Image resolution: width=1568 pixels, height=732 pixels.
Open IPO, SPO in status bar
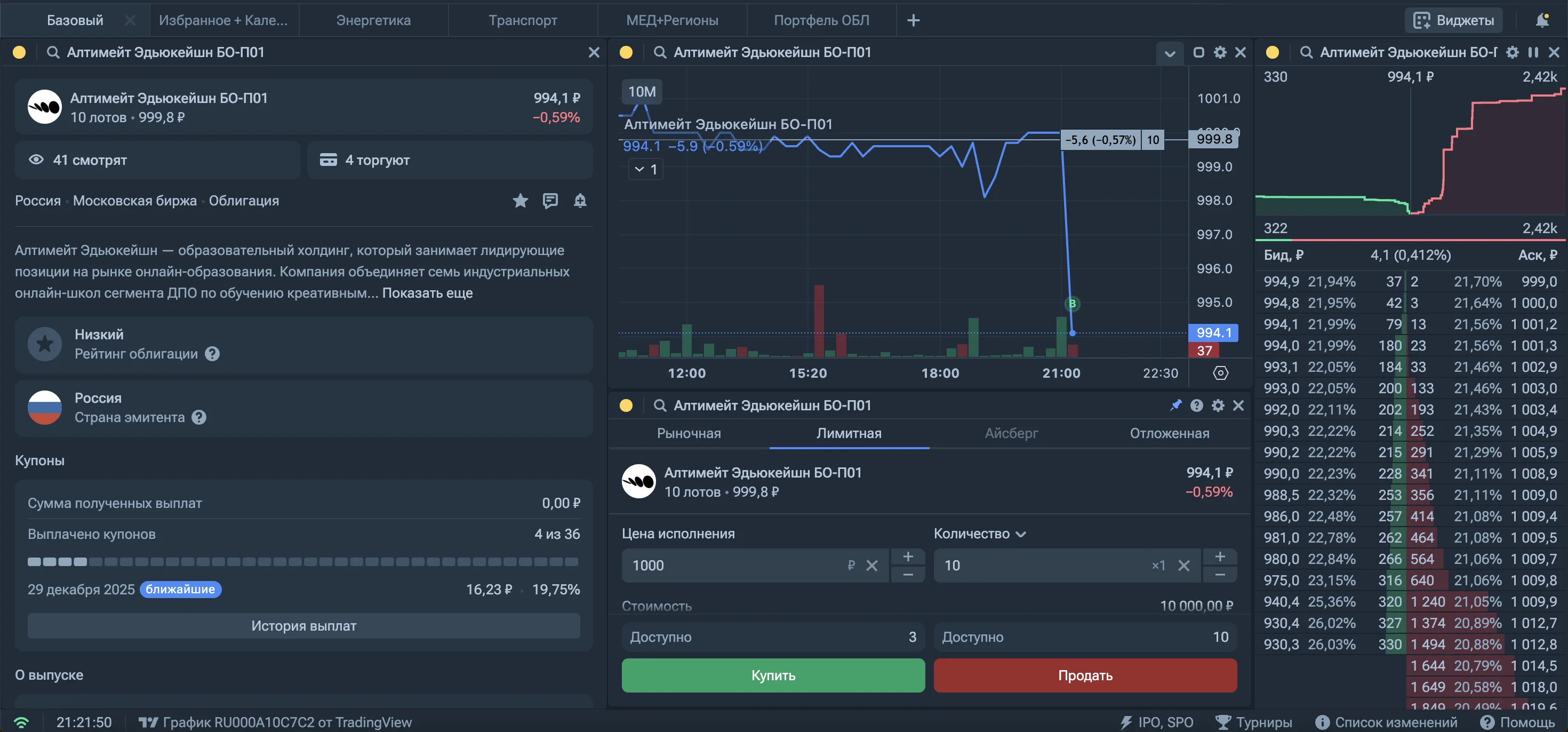[1156, 722]
